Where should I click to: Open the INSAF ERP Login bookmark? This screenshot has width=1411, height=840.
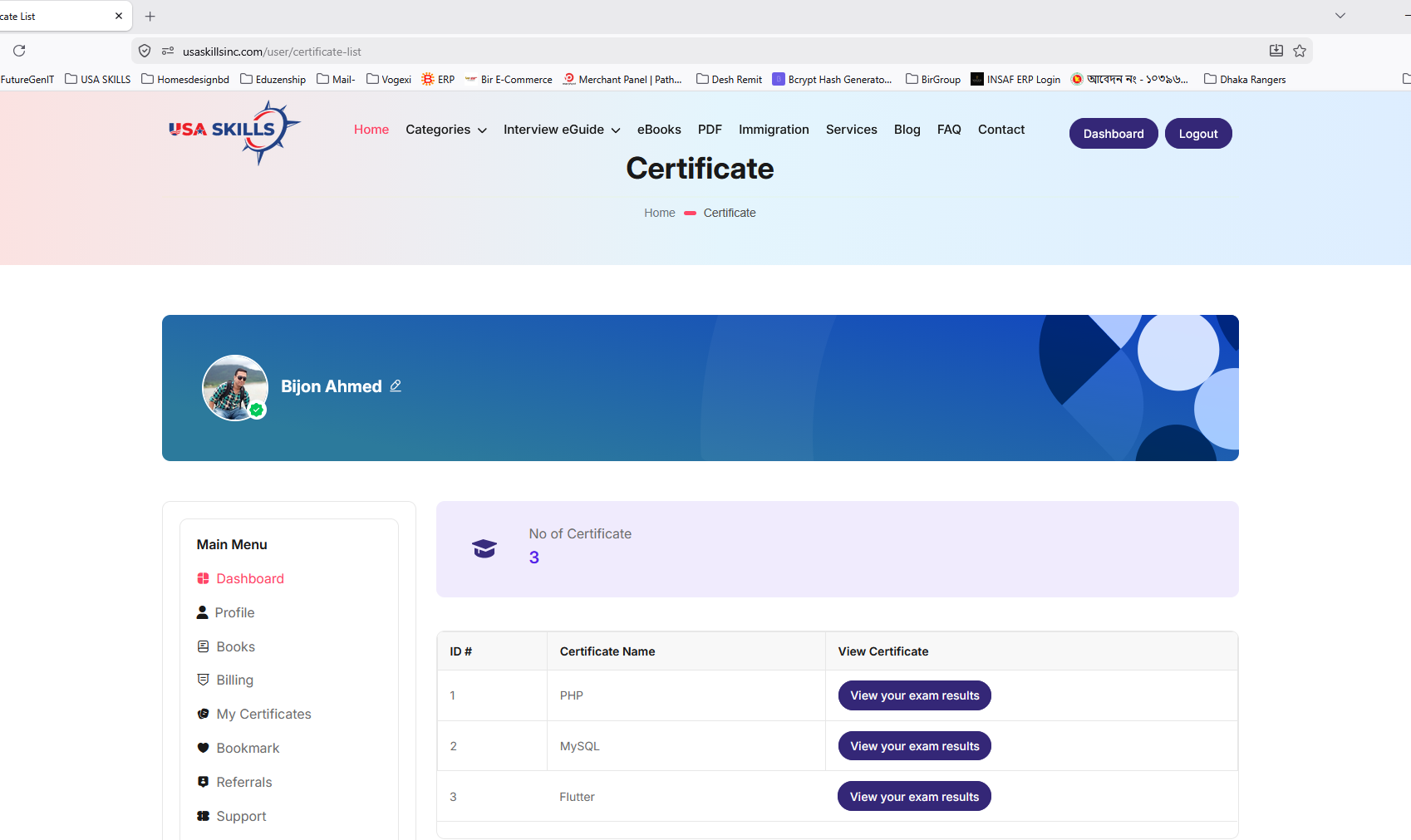coord(1015,79)
